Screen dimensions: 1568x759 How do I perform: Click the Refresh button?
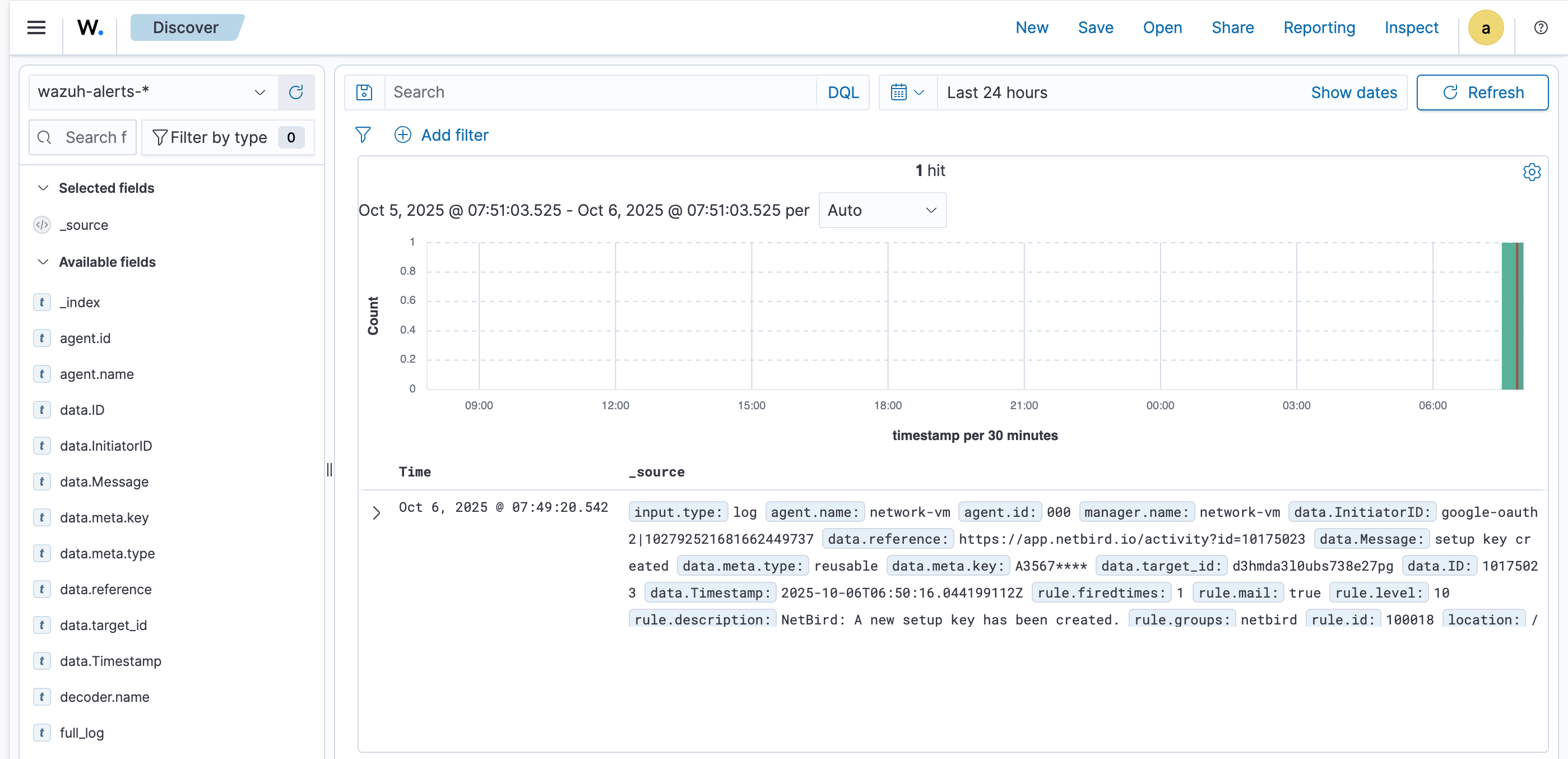pyautogui.click(x=1482, y=92)
